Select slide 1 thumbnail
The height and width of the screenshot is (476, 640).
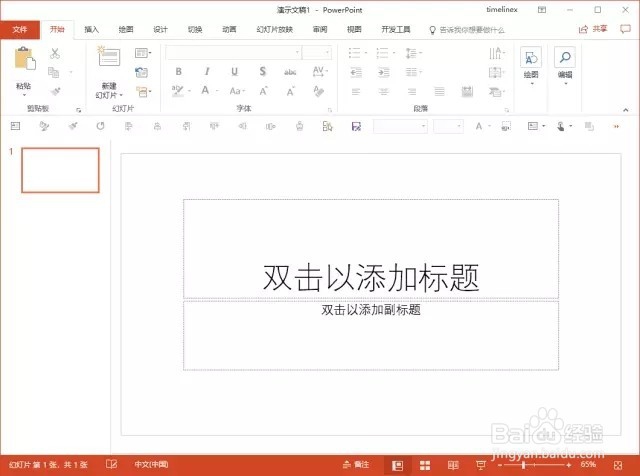(60, 170)
